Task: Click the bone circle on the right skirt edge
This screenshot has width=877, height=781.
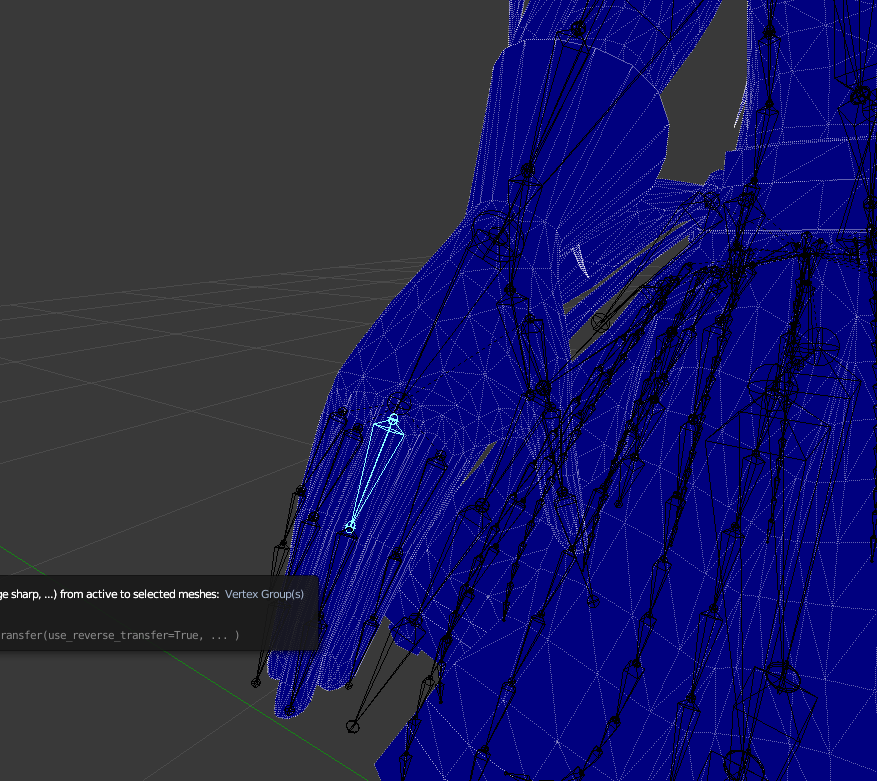Action: 821,341
